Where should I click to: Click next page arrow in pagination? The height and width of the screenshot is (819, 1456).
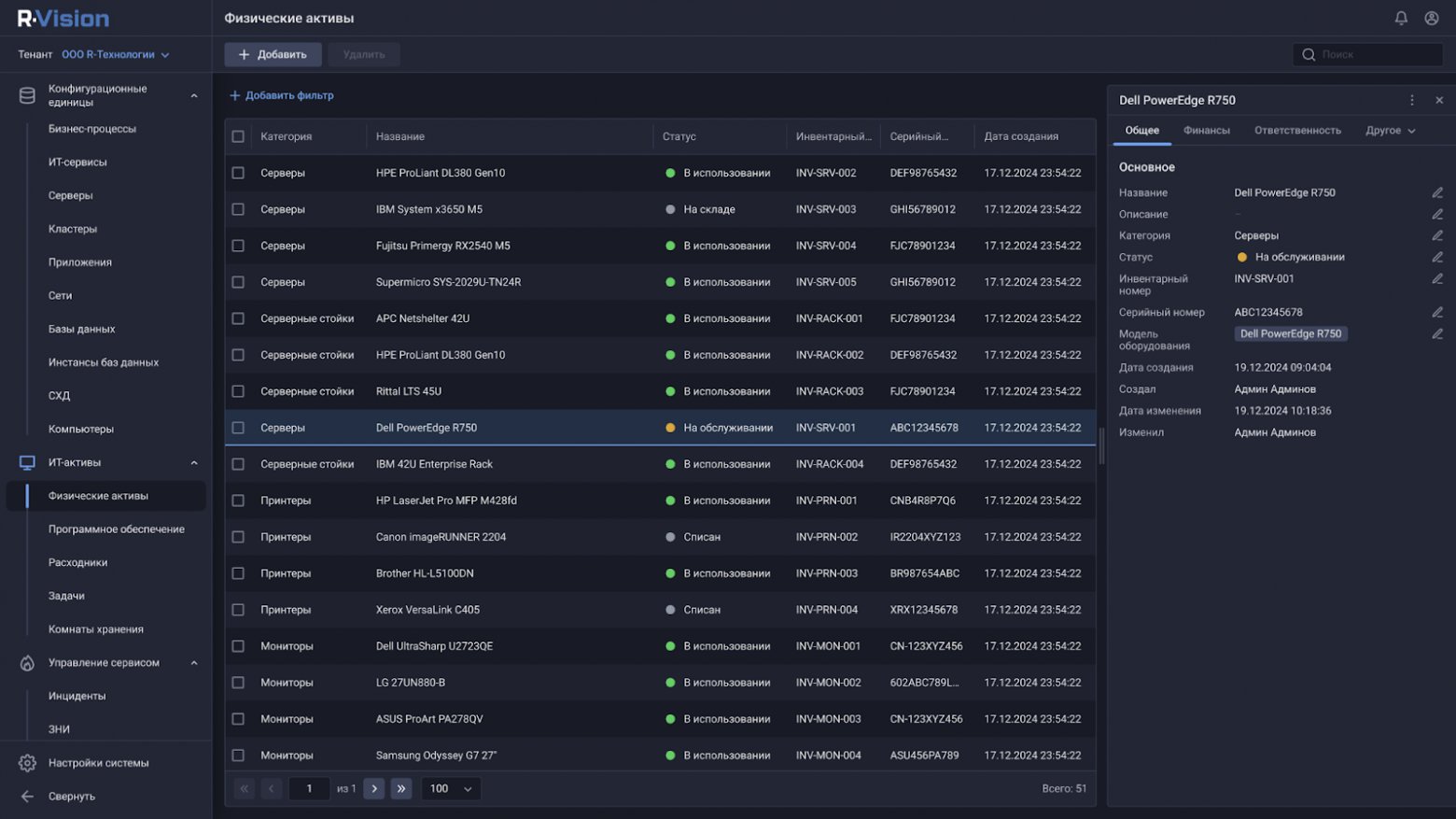374,789
